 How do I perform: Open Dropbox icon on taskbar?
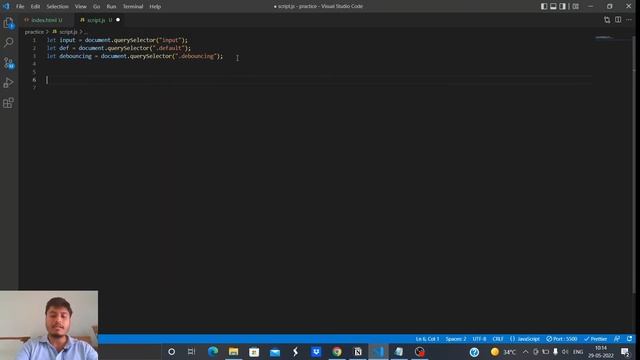[316, 351]
